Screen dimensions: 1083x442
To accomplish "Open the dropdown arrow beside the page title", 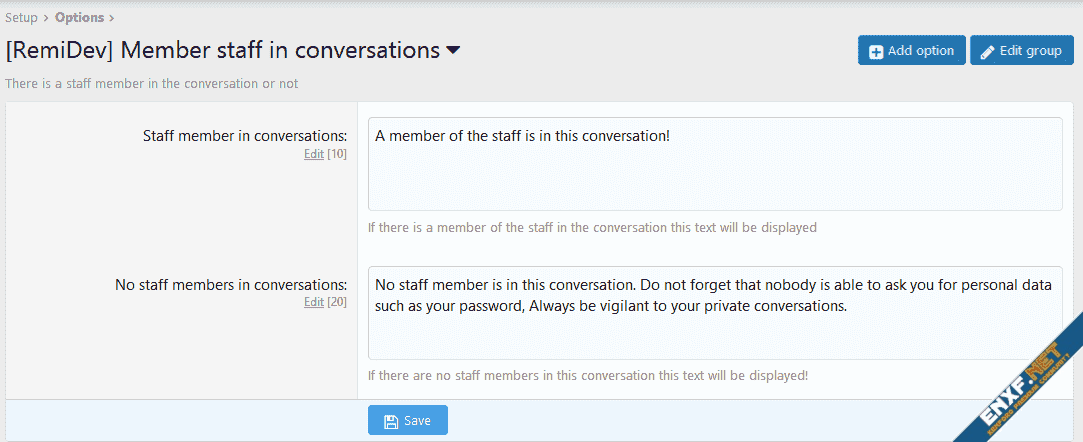I will [x=453, y=50].
